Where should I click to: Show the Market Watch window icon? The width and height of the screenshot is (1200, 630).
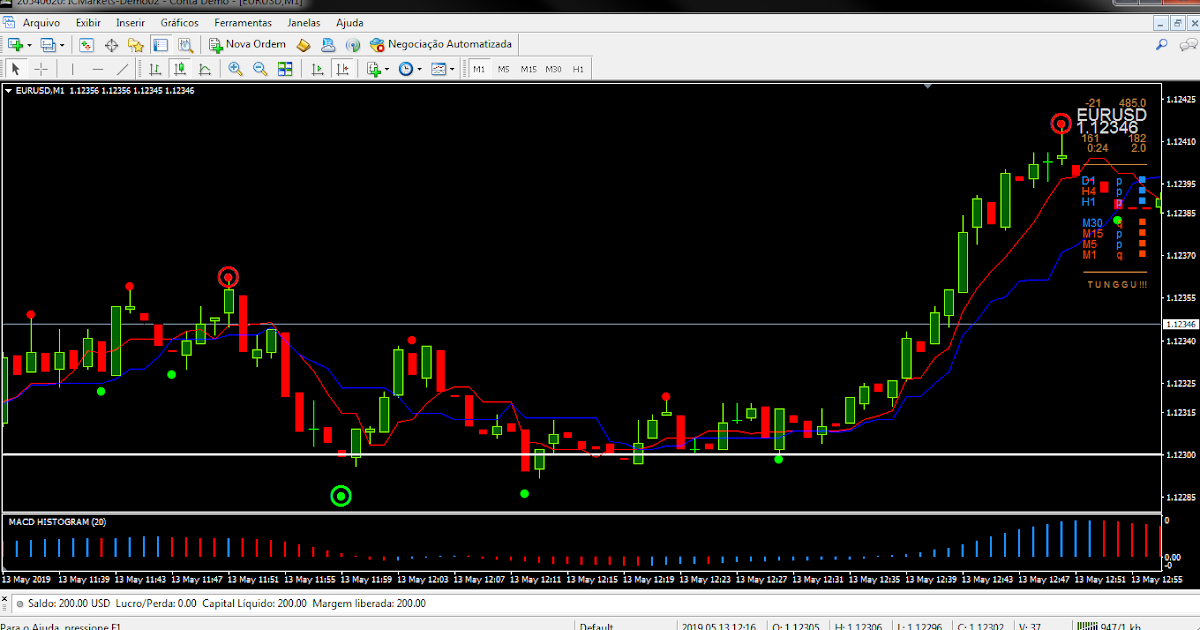tap(87, 45)
